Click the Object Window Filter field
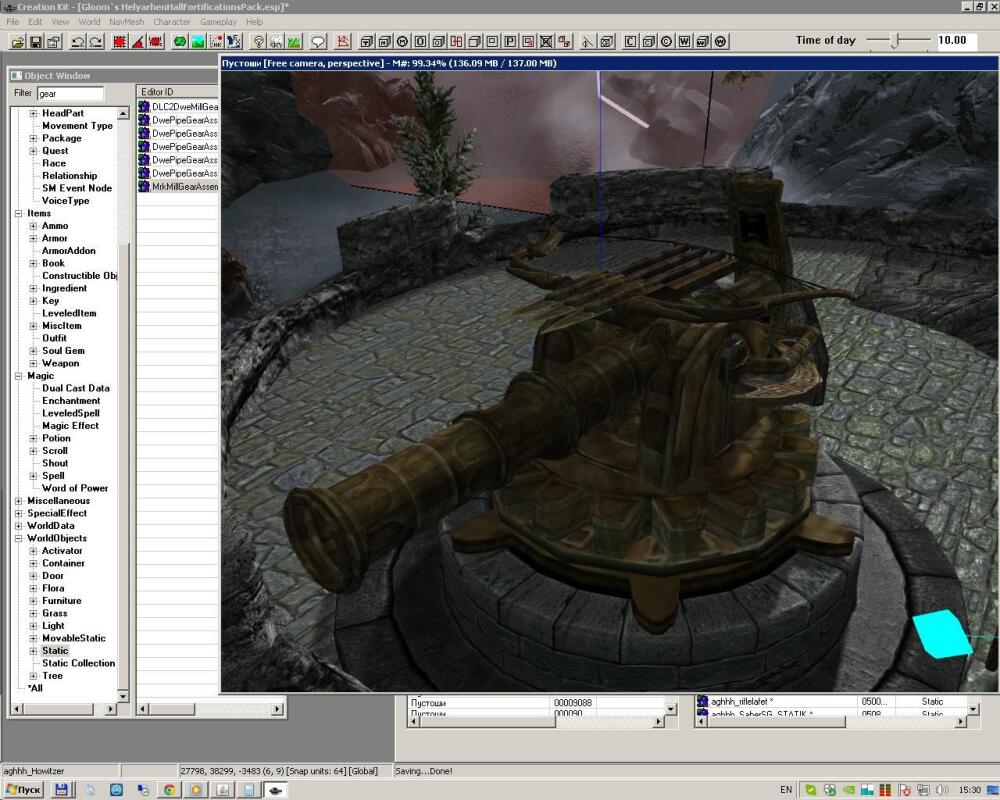Viewport: 1000px width, 800px height. 70,94
